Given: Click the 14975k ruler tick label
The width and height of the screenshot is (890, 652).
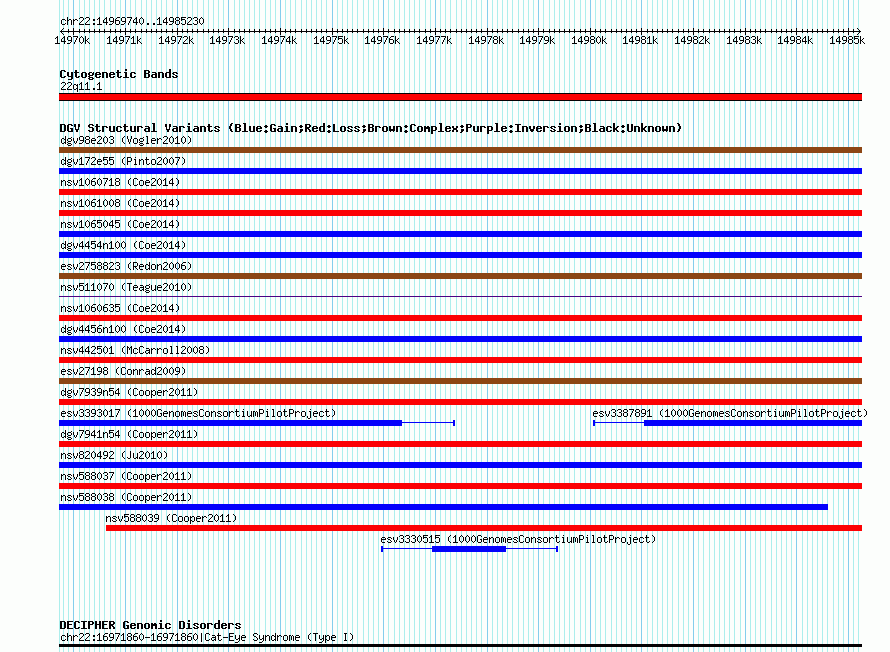Looking at the screenshot, I should pyautogui.click(x=331, y=40).
